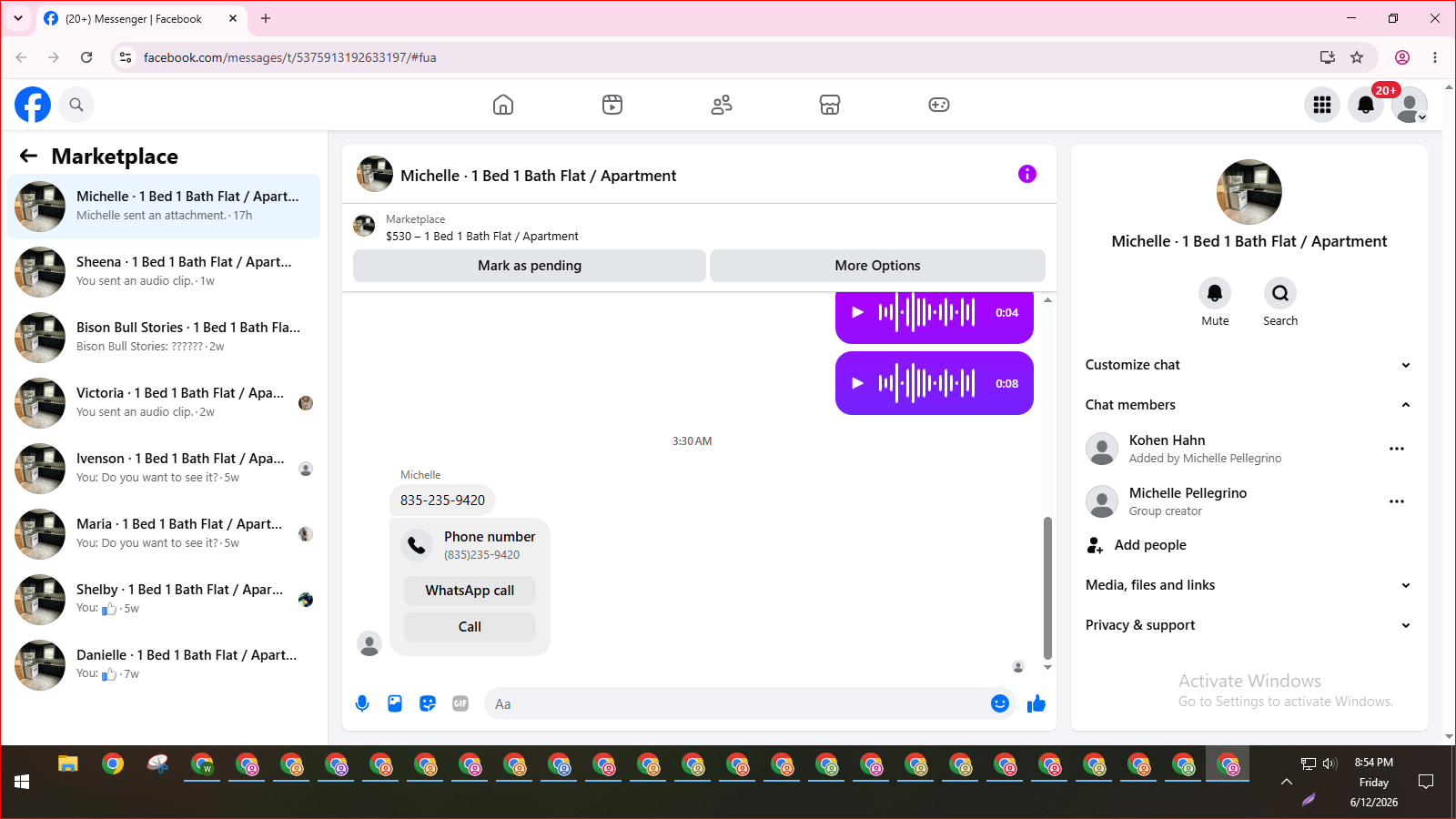Open Shelby marketplace conversation

coord(164,600)
